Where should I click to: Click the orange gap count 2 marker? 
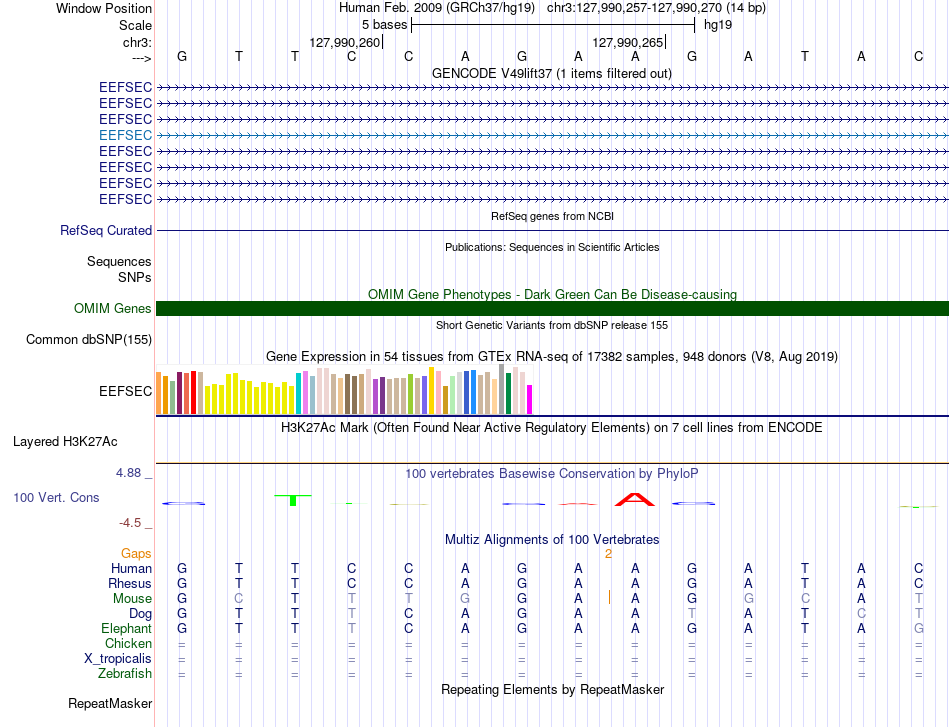608,554
